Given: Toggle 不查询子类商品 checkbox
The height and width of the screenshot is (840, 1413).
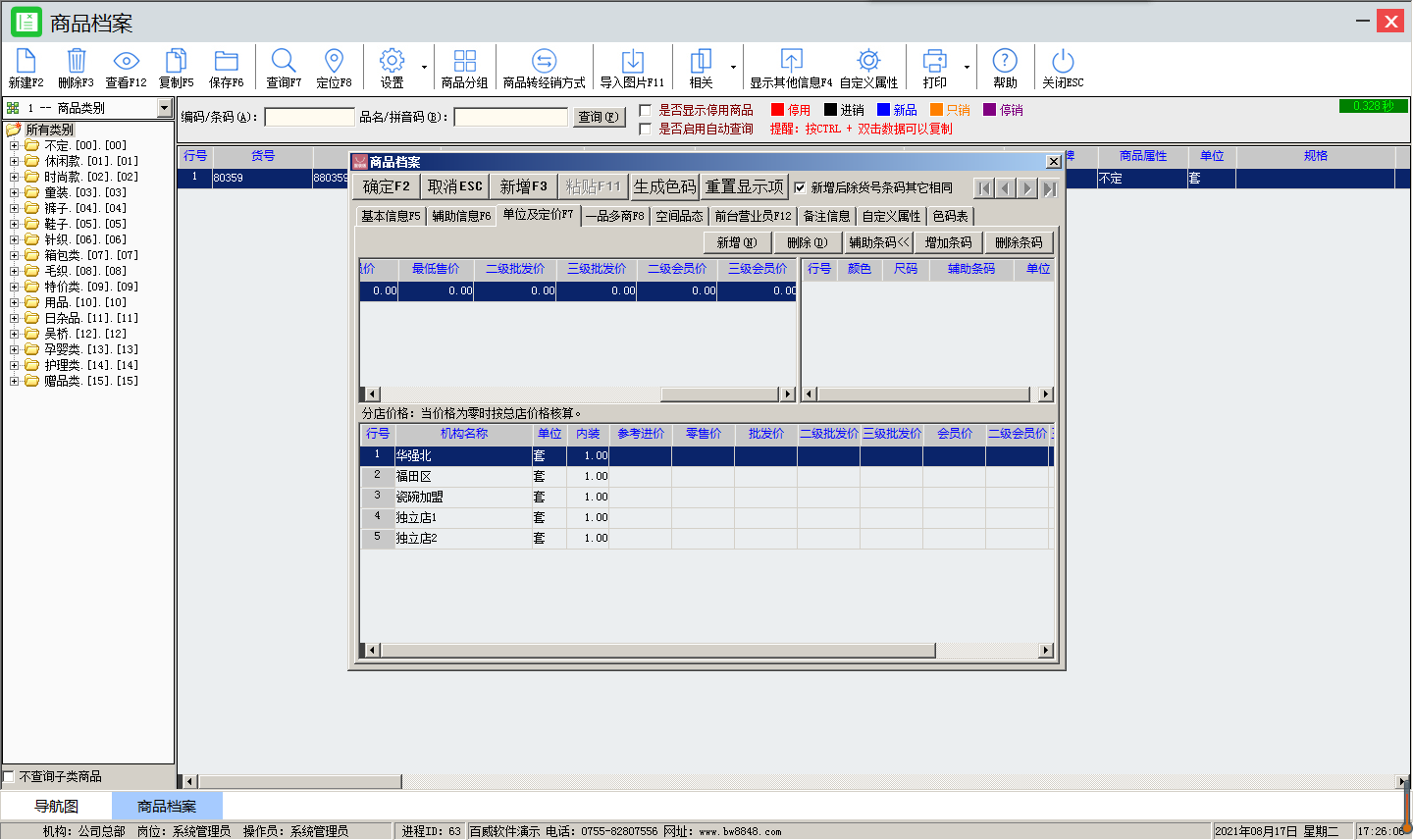Looking at the screenshot, I should [x=10, y=776].
